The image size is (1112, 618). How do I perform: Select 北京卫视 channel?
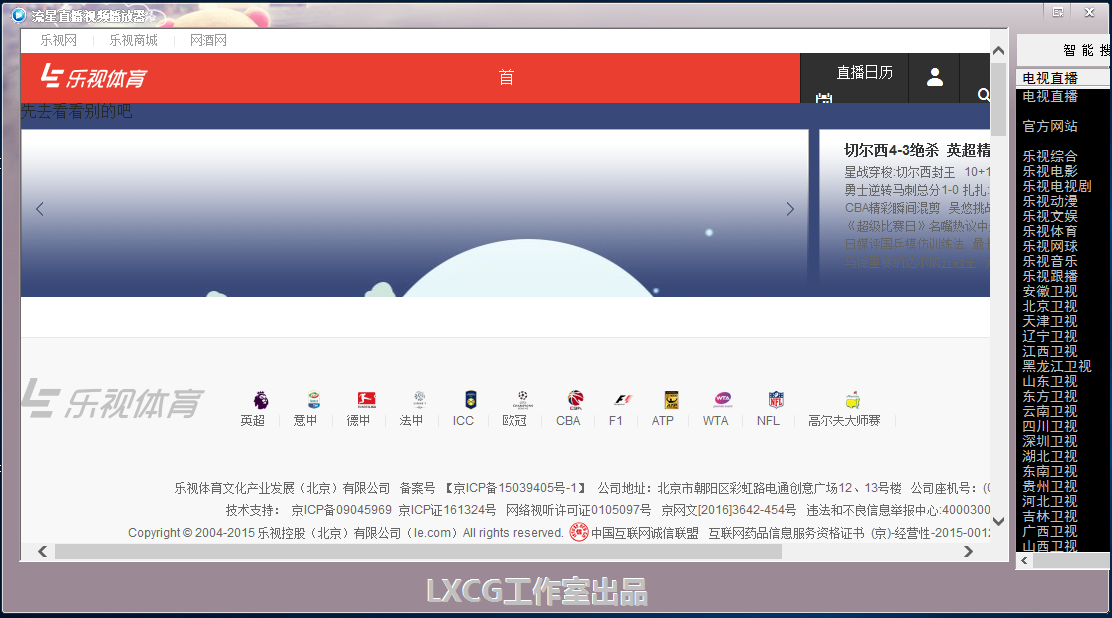tap(1050, 306)
